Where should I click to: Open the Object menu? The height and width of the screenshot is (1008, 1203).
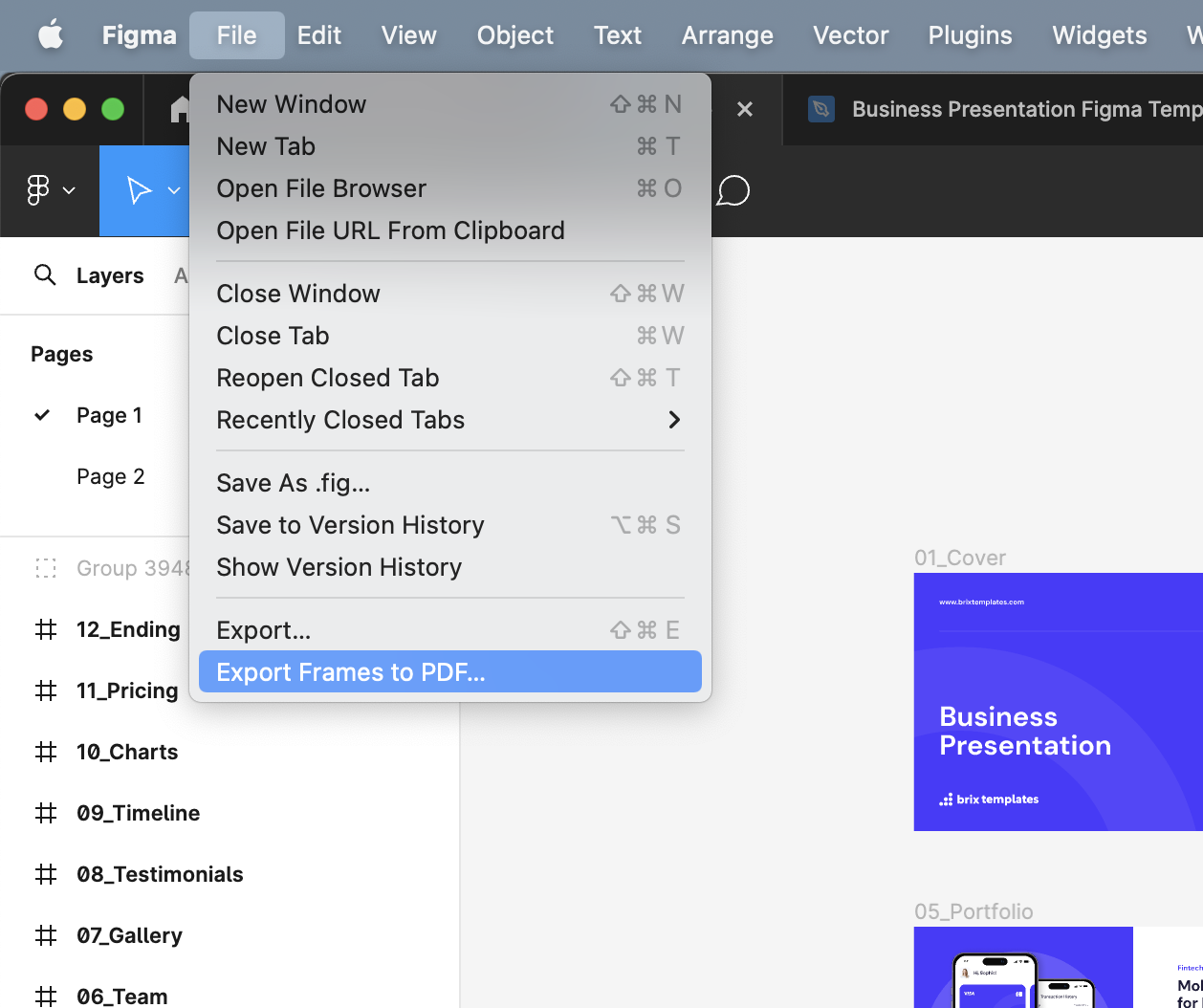[x=515, y=35]
